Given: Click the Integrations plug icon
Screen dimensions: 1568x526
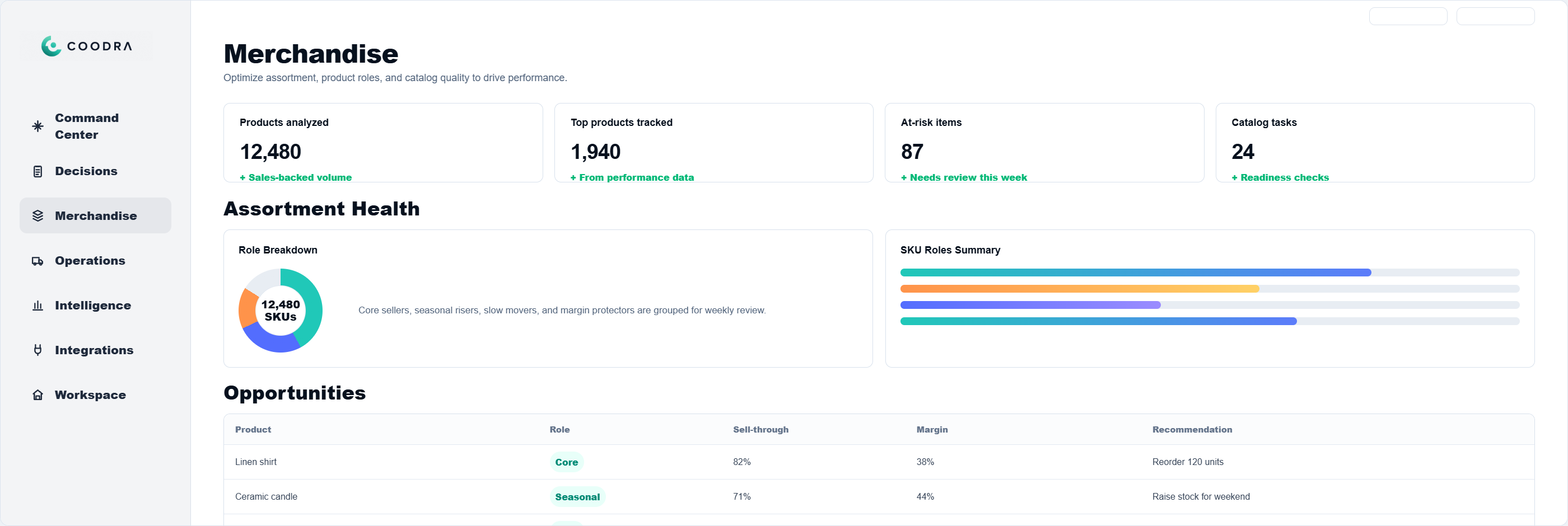Looking at the screenshot, I should pos(38,350).
